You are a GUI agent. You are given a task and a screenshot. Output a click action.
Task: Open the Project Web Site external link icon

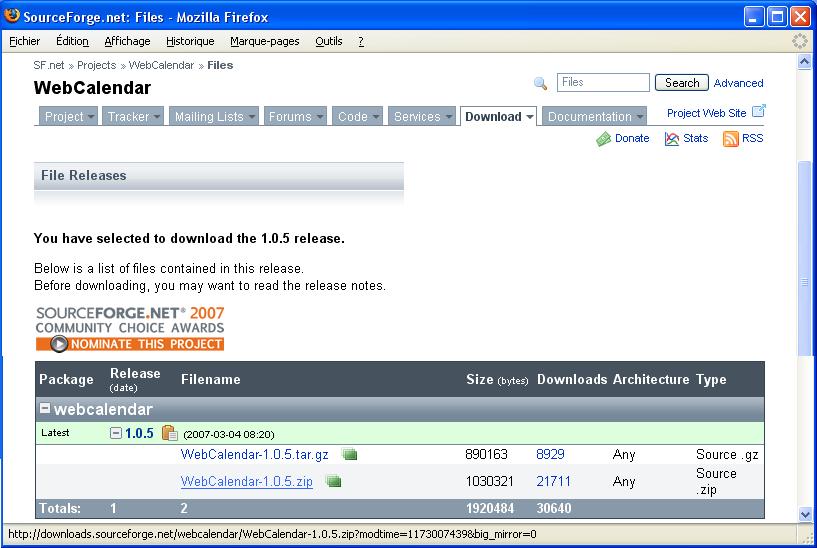point(759,111)
